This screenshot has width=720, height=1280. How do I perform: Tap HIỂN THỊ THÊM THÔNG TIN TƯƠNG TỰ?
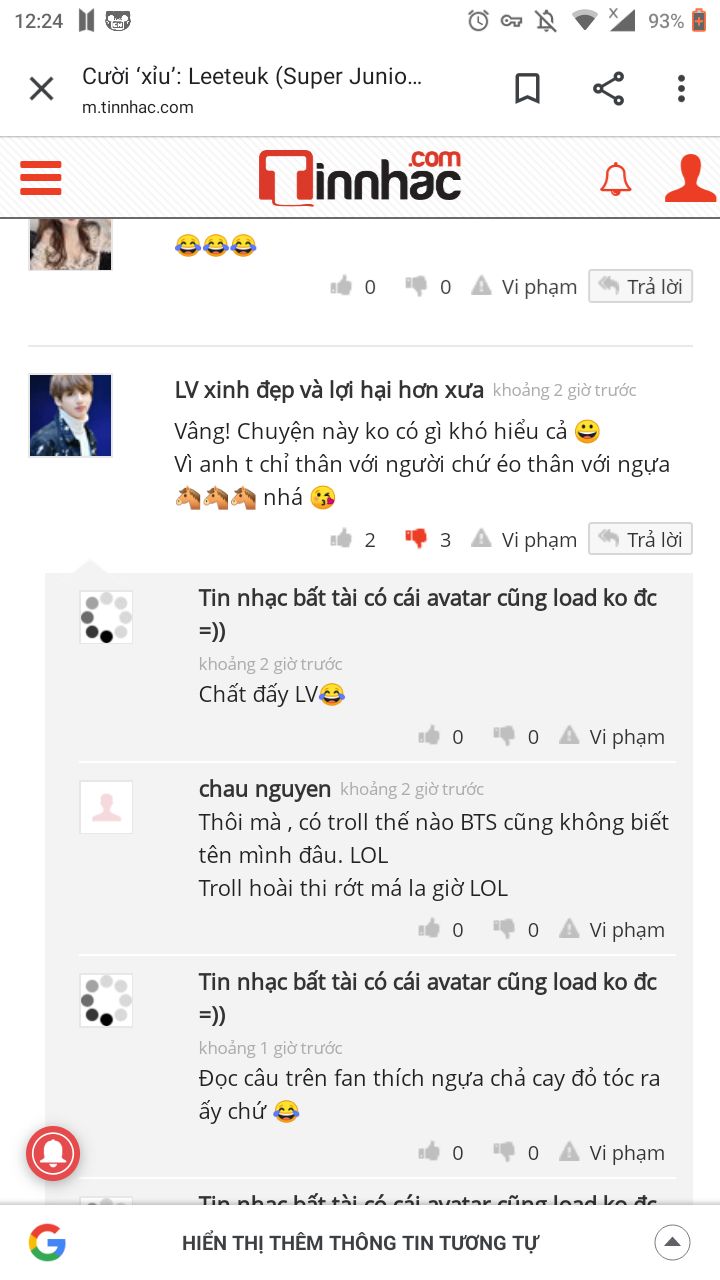(x=360, y=1243)
